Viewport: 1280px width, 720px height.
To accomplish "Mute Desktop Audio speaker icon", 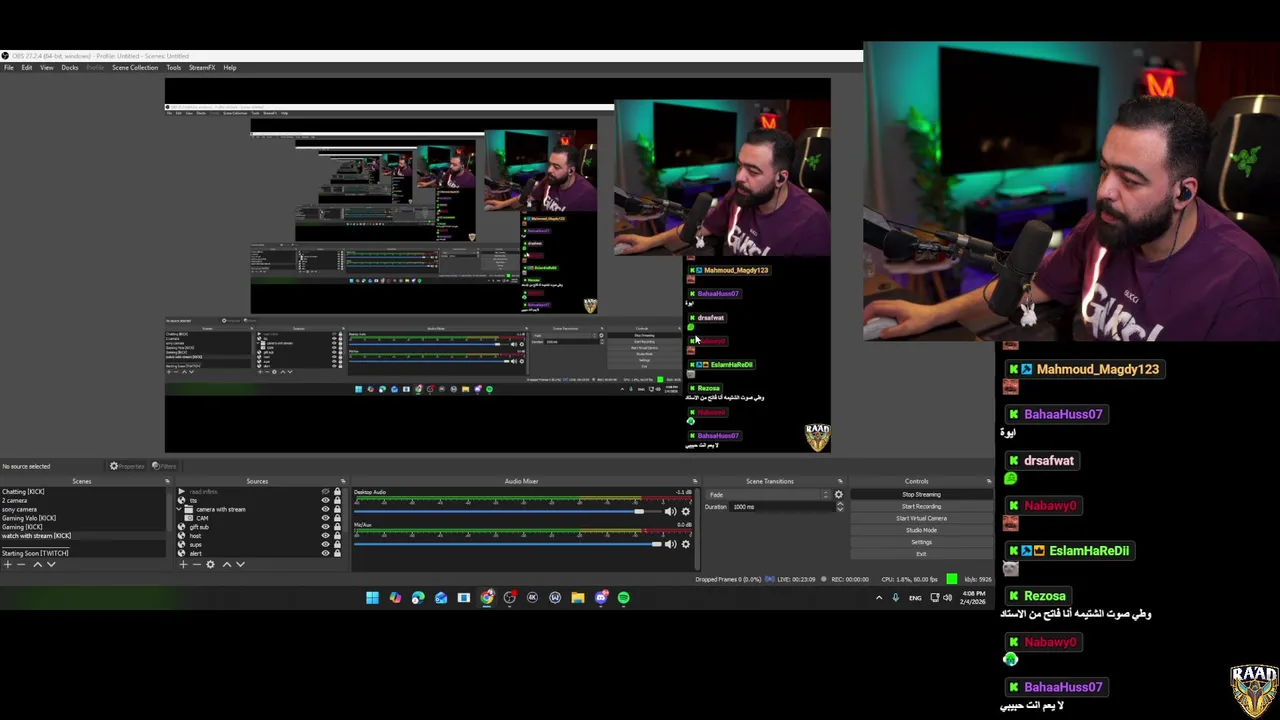I will [670, 511].
